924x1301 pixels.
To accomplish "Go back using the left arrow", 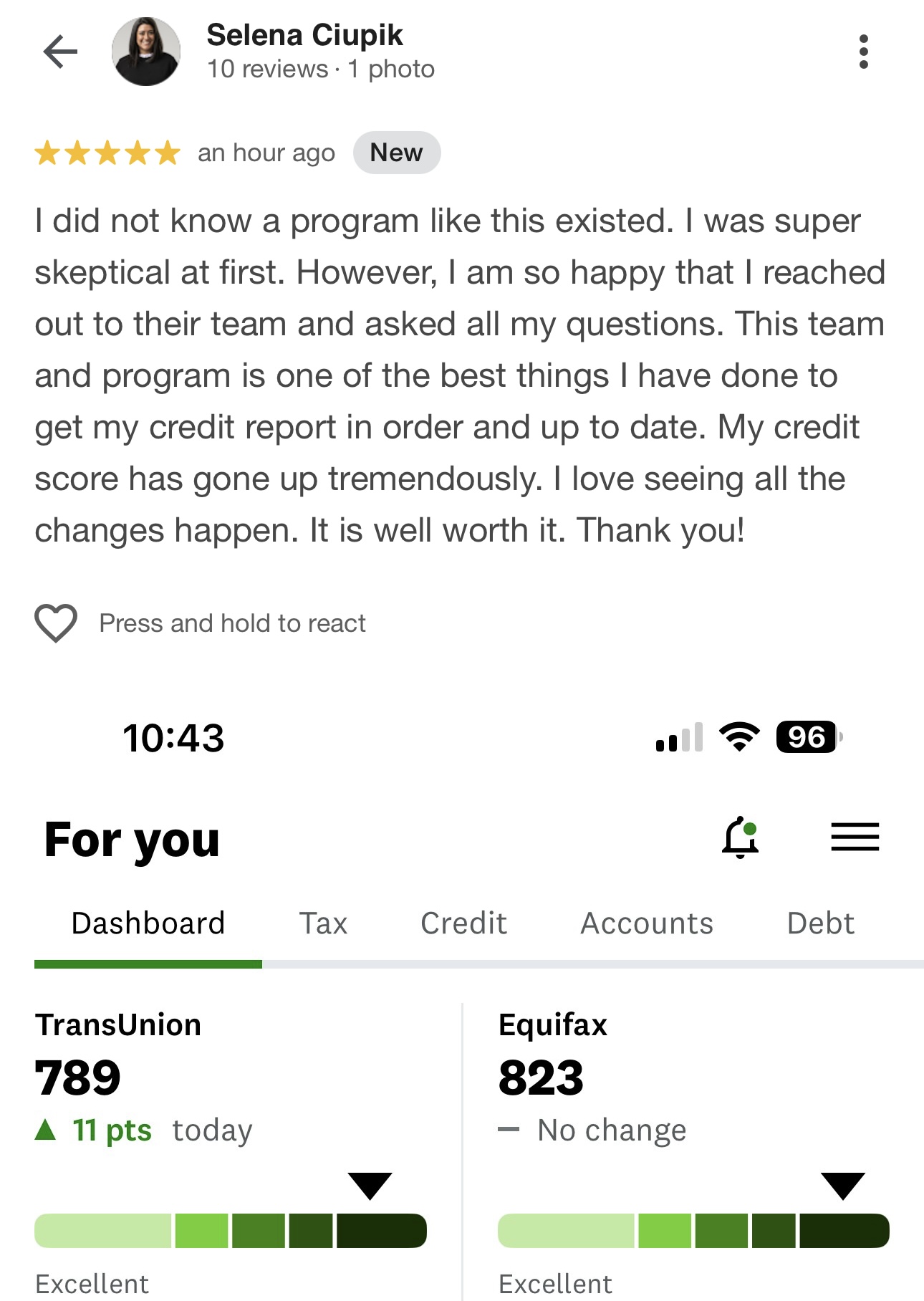I will pos(60,52).
